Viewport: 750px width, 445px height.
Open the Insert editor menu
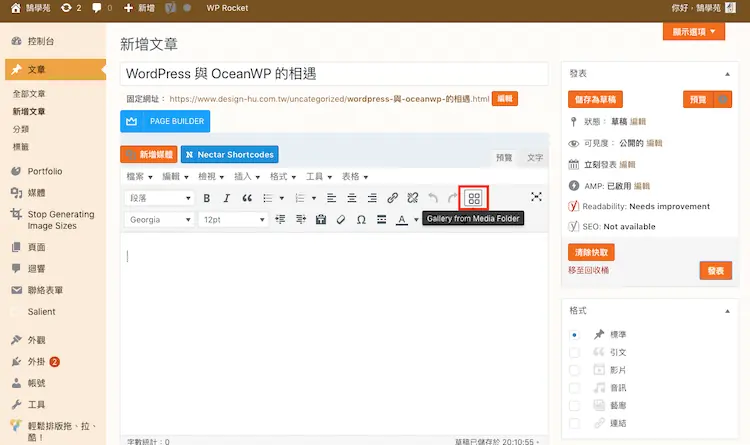[x=247, y=177]
